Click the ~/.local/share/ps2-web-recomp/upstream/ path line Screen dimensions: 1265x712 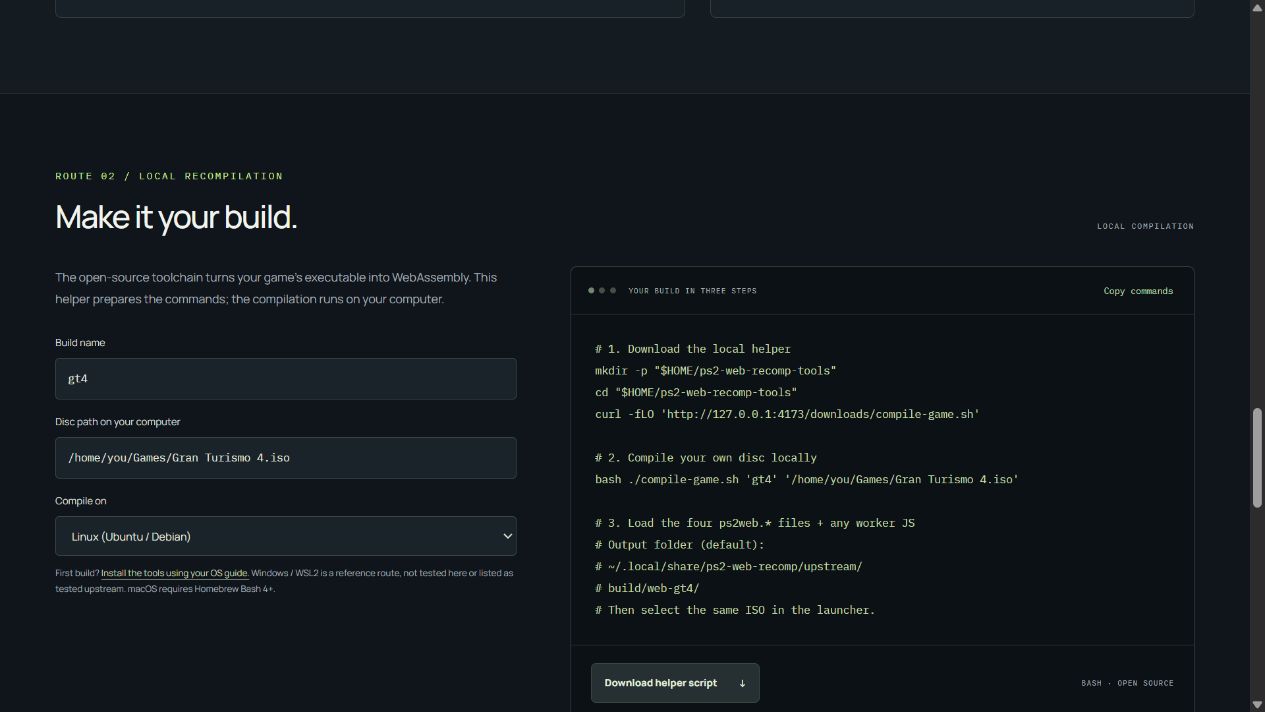point(728,566)
